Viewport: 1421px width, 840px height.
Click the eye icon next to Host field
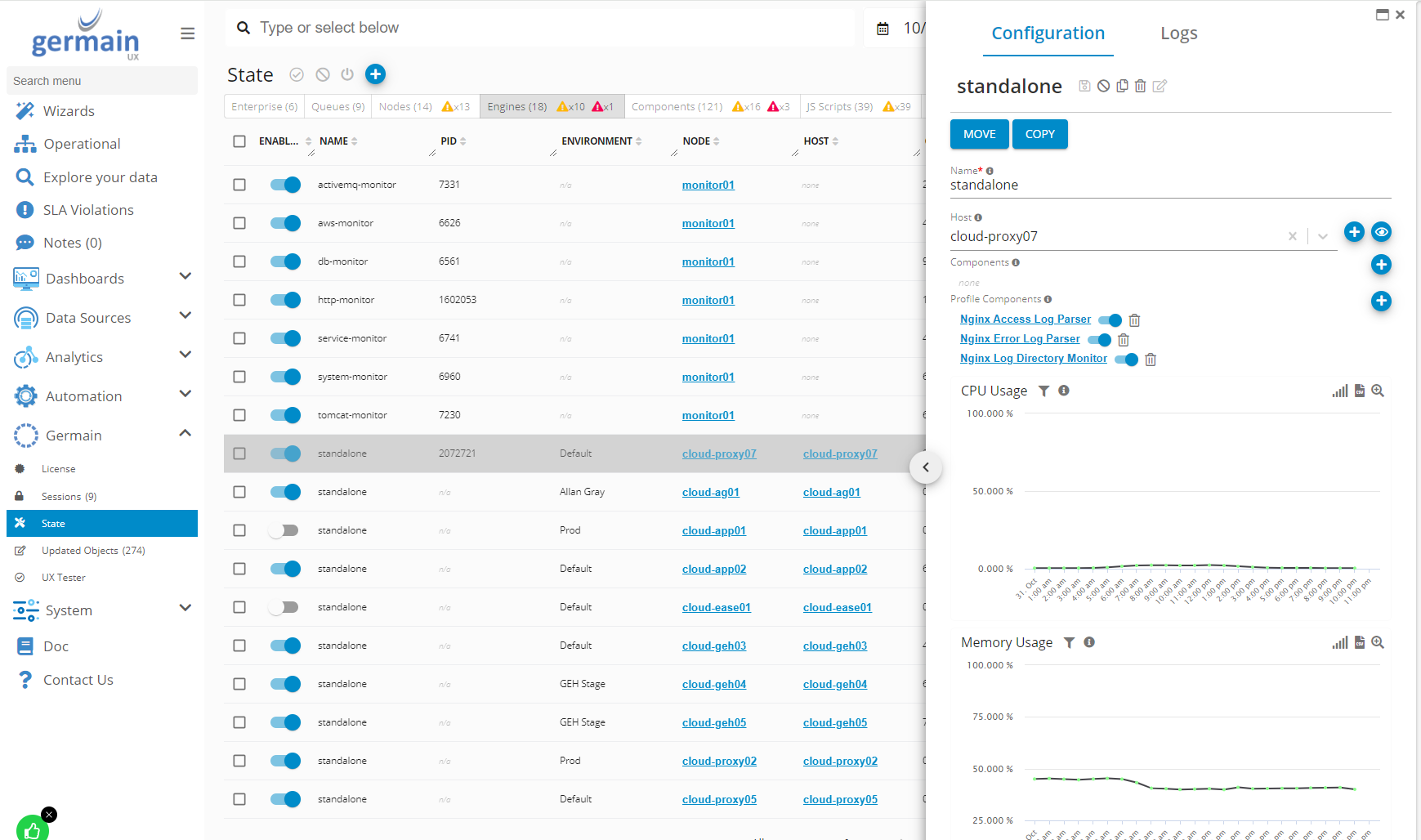(1381, 232)
